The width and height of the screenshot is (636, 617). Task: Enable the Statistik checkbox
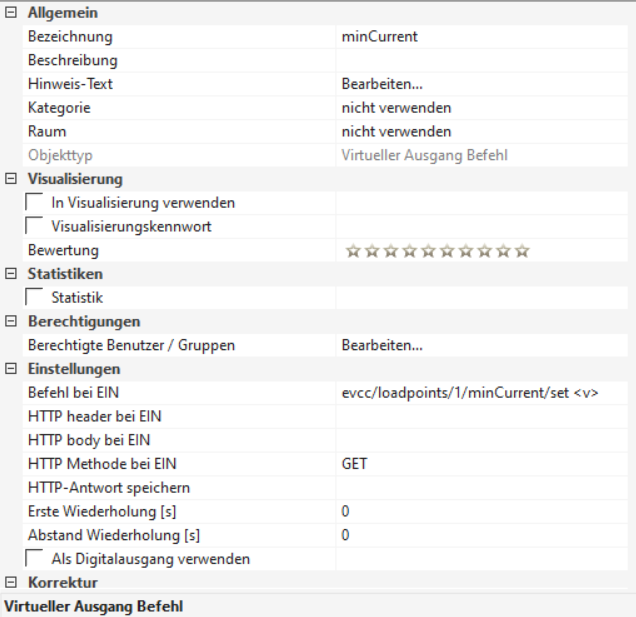pyautogui.click(x=34, y=297)
